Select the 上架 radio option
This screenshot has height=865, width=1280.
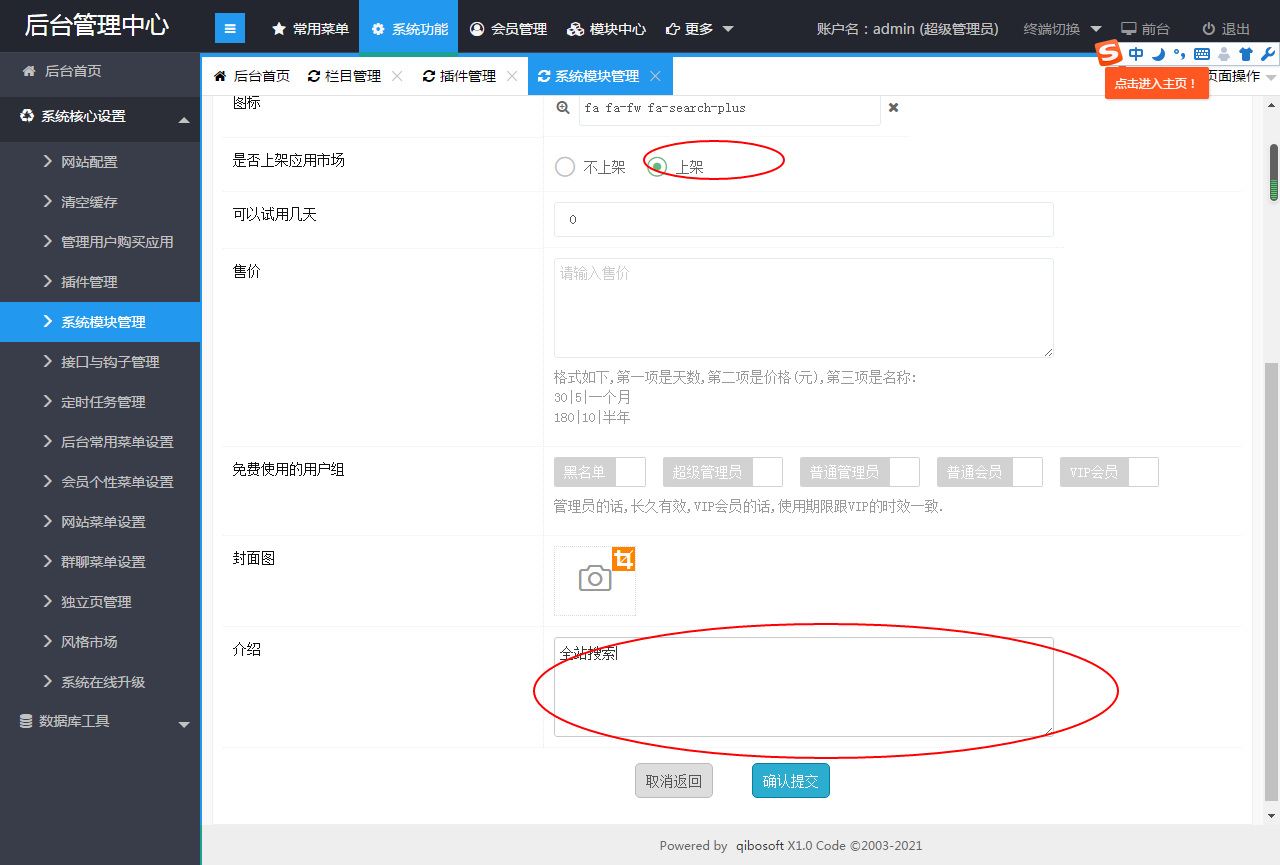click(x=657, y=167)
